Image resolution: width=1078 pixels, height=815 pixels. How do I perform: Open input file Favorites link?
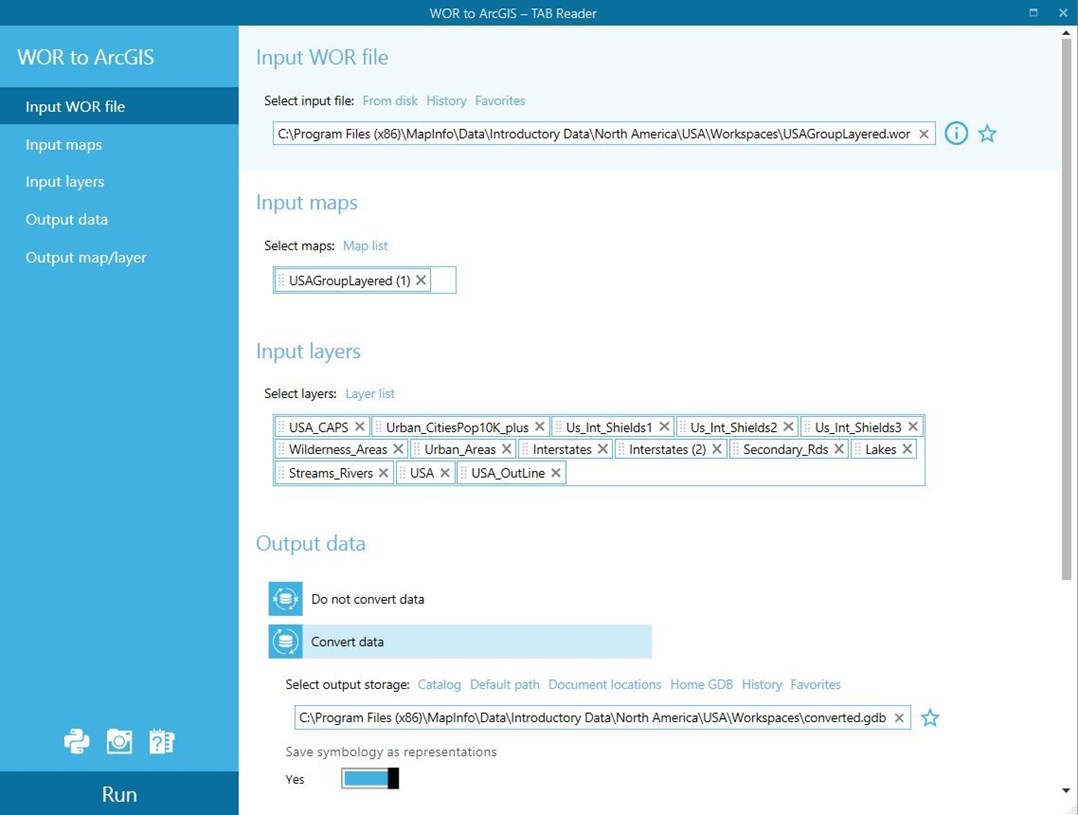click(x=500, y=100)
